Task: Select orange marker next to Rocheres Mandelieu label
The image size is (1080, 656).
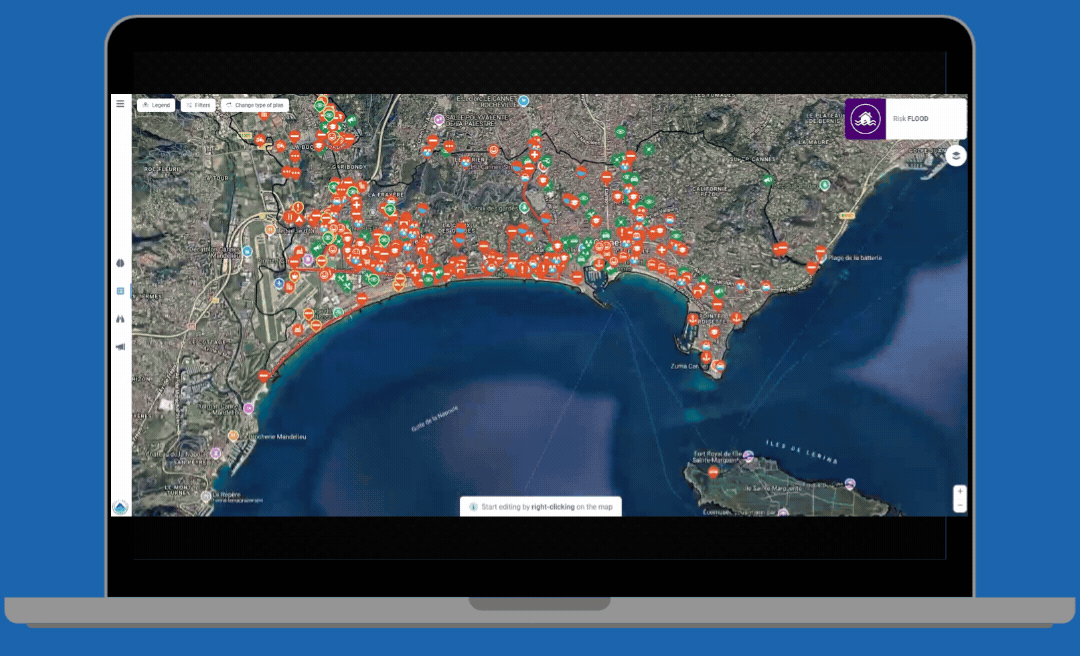Action: pos(233,436)
